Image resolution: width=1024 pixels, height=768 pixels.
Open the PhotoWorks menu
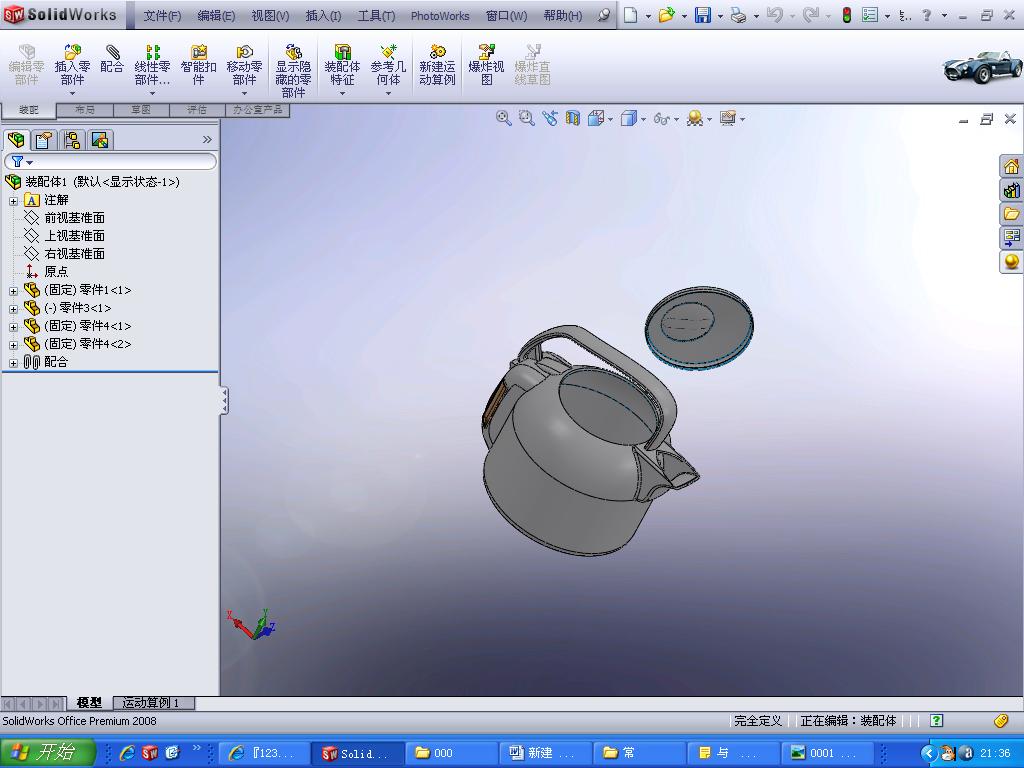pyautogui.click(x=440, y=16)
